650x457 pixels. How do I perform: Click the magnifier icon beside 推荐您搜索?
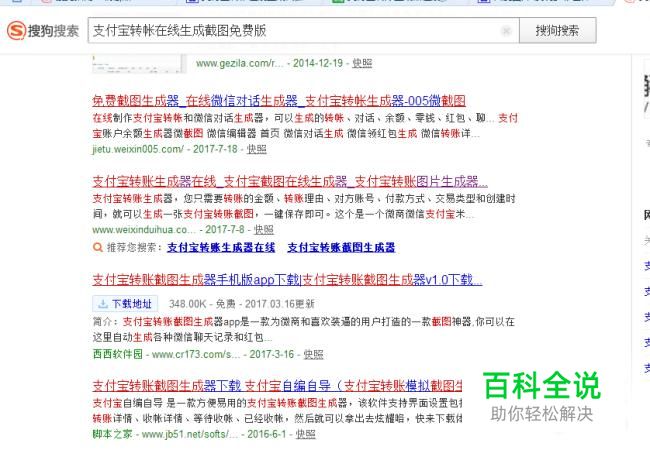pyautogui.click(x=98, y=248)
